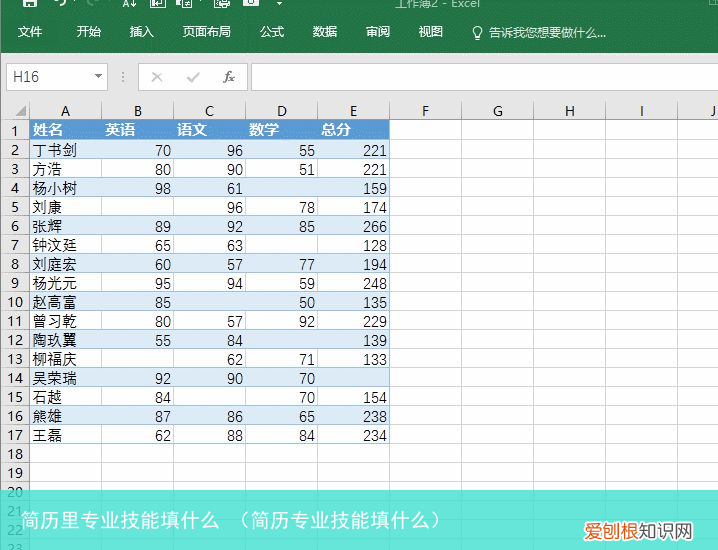The width and height of the screenshot is (718, 550).
Task: Select the cell with name 刘康
Action: [65, 207]
